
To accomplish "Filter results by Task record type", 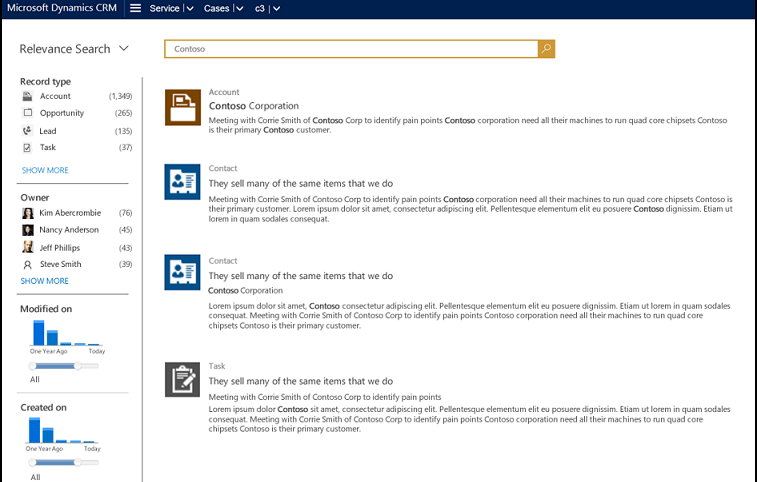I will coord(47,147).
